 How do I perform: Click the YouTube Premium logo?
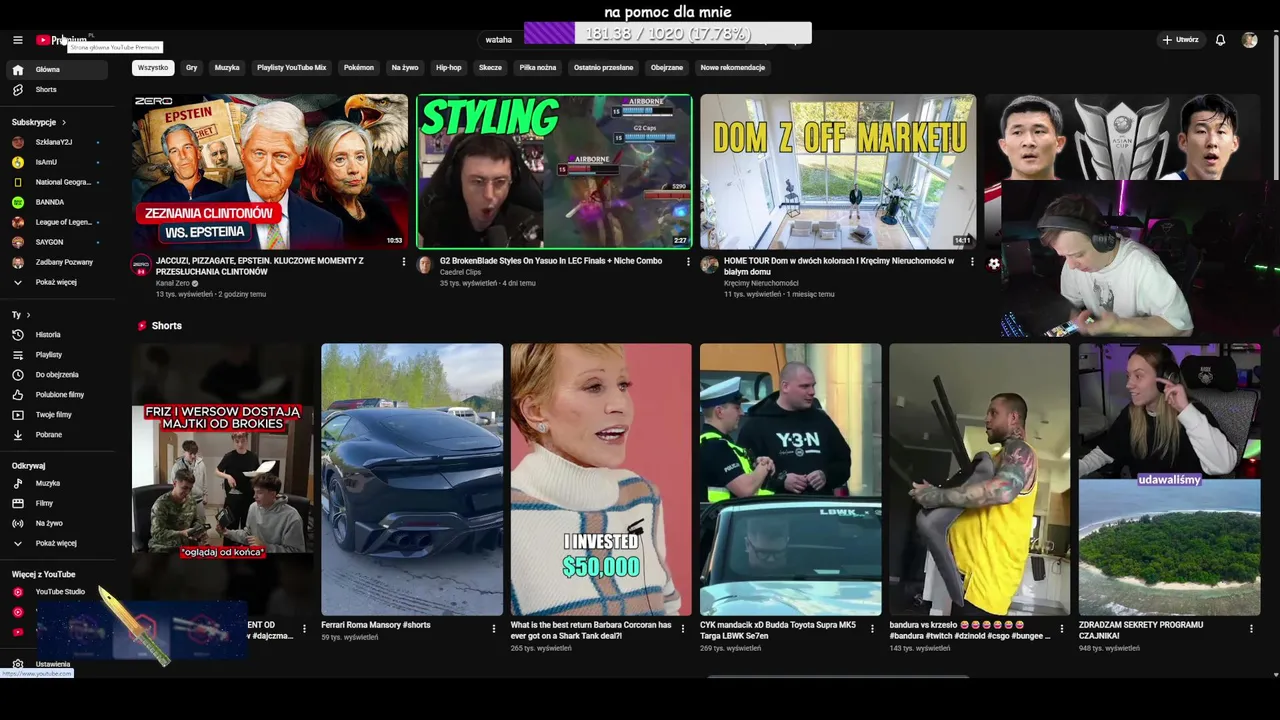(x=62, y=40)
